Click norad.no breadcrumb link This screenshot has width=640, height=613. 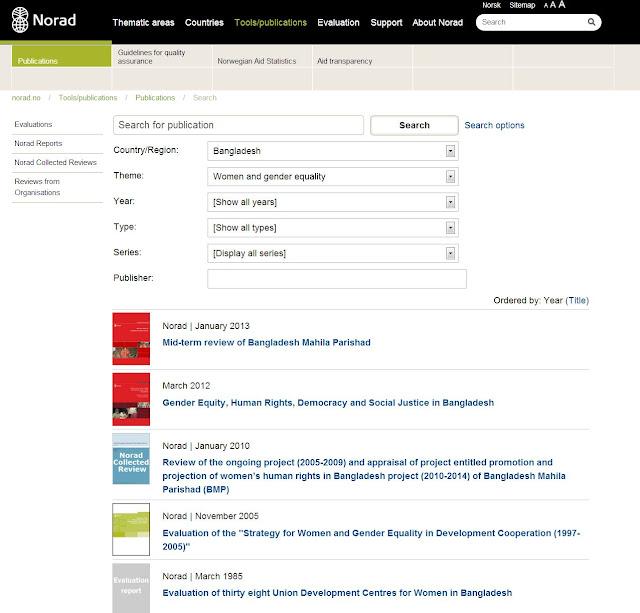(x=26, y=98)
